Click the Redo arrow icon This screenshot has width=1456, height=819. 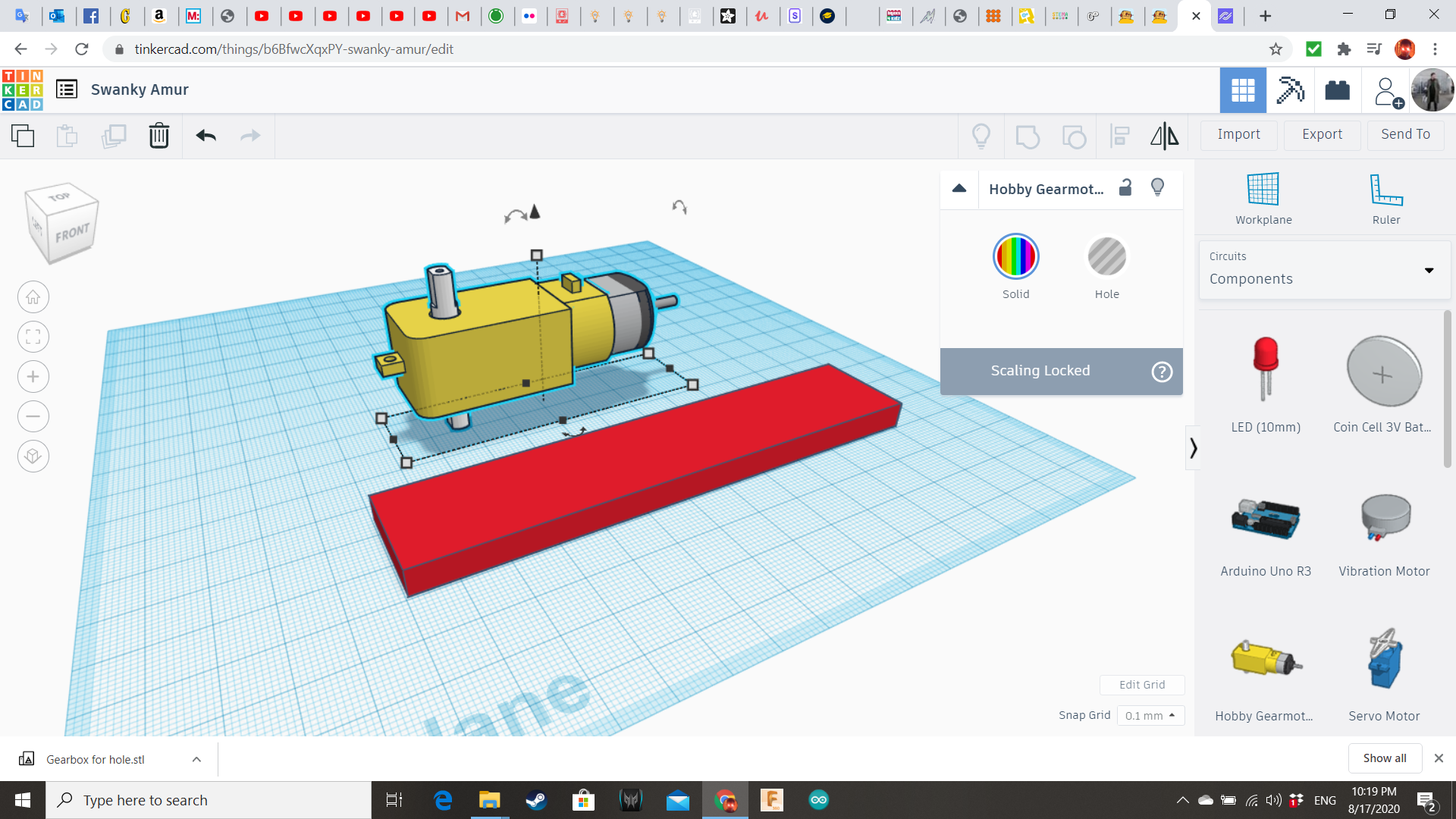point(251,134)
